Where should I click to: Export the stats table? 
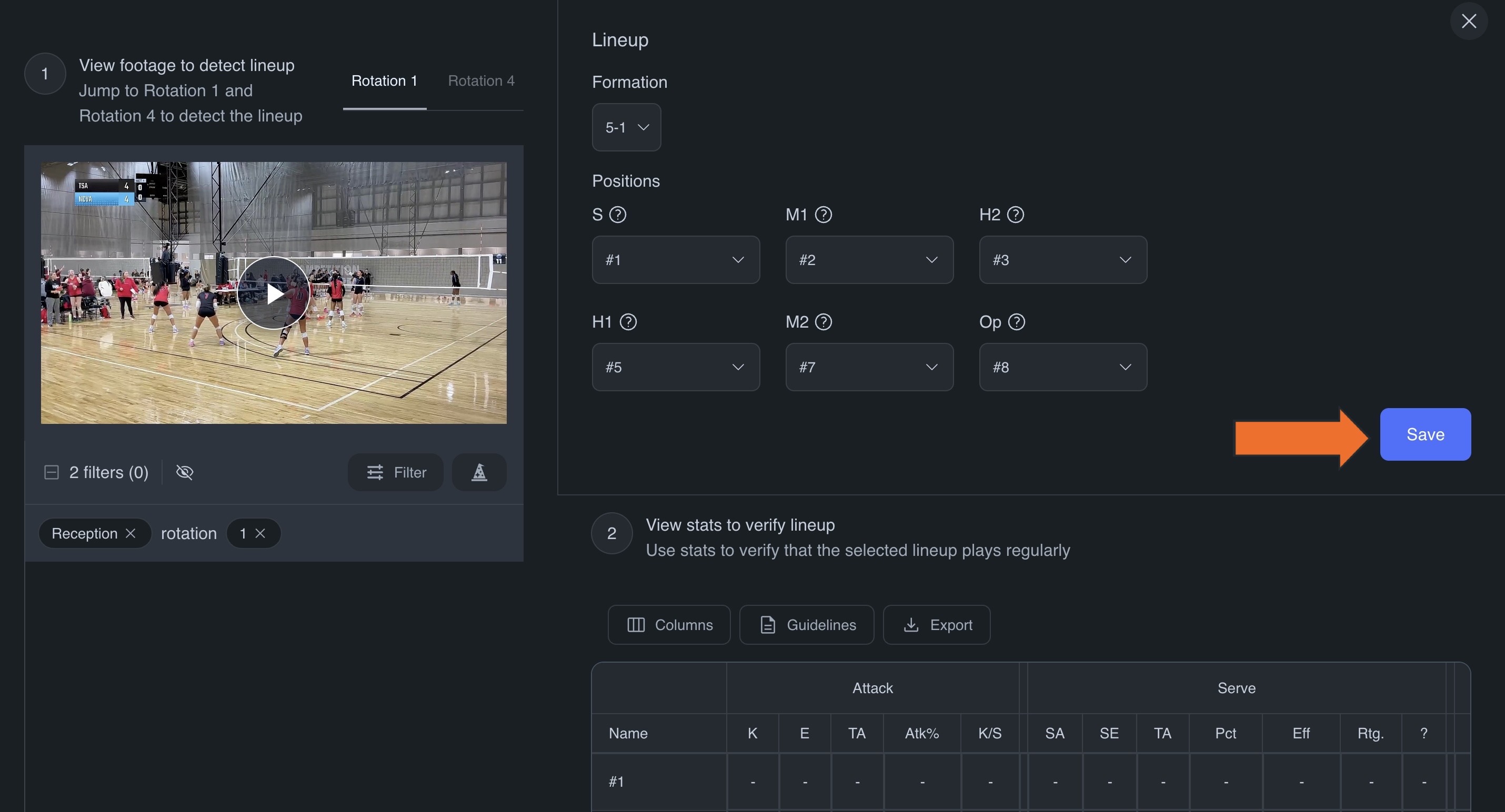[x=937, y=625]
